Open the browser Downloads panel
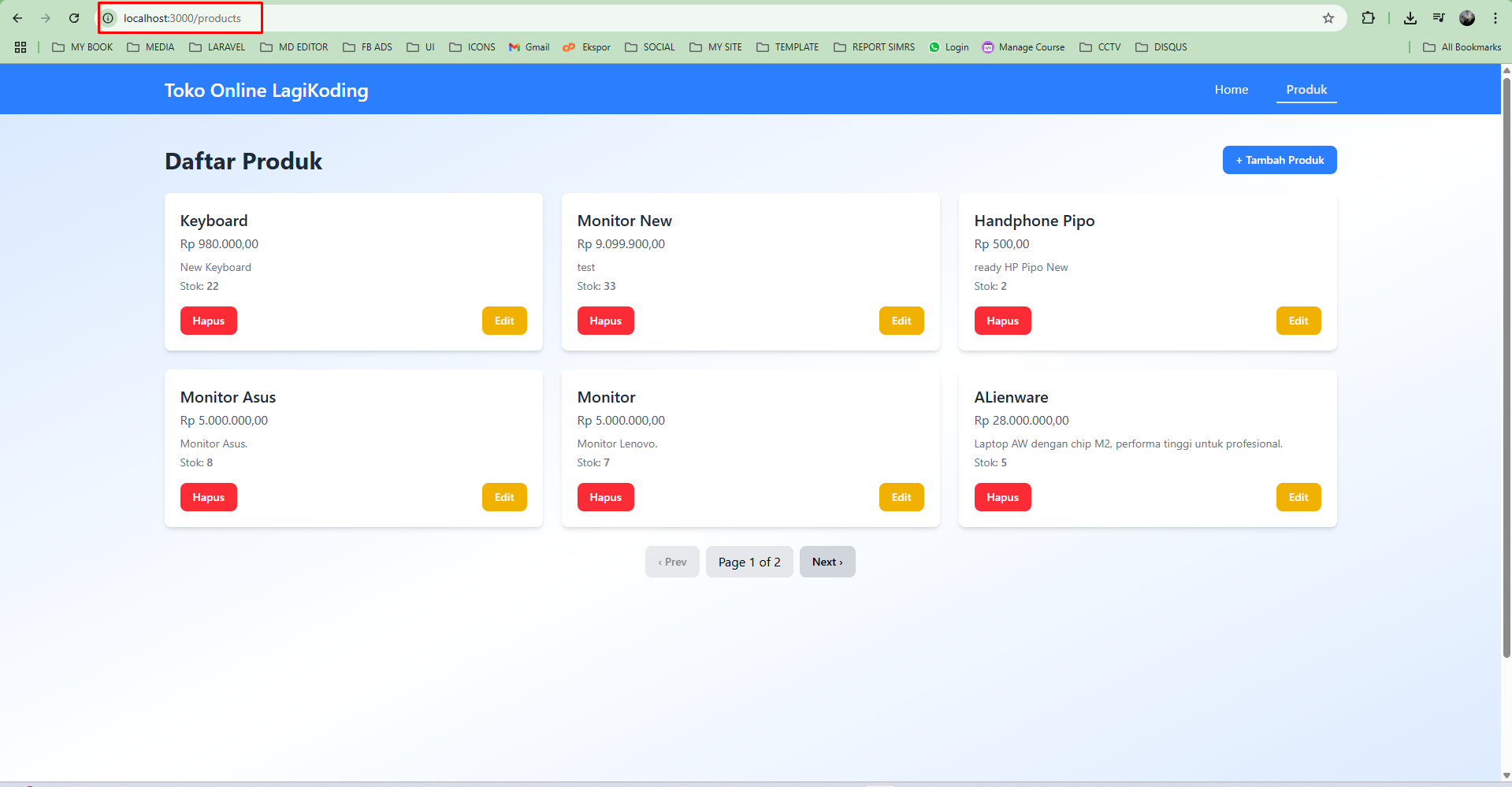 [x=1410, y=17]
